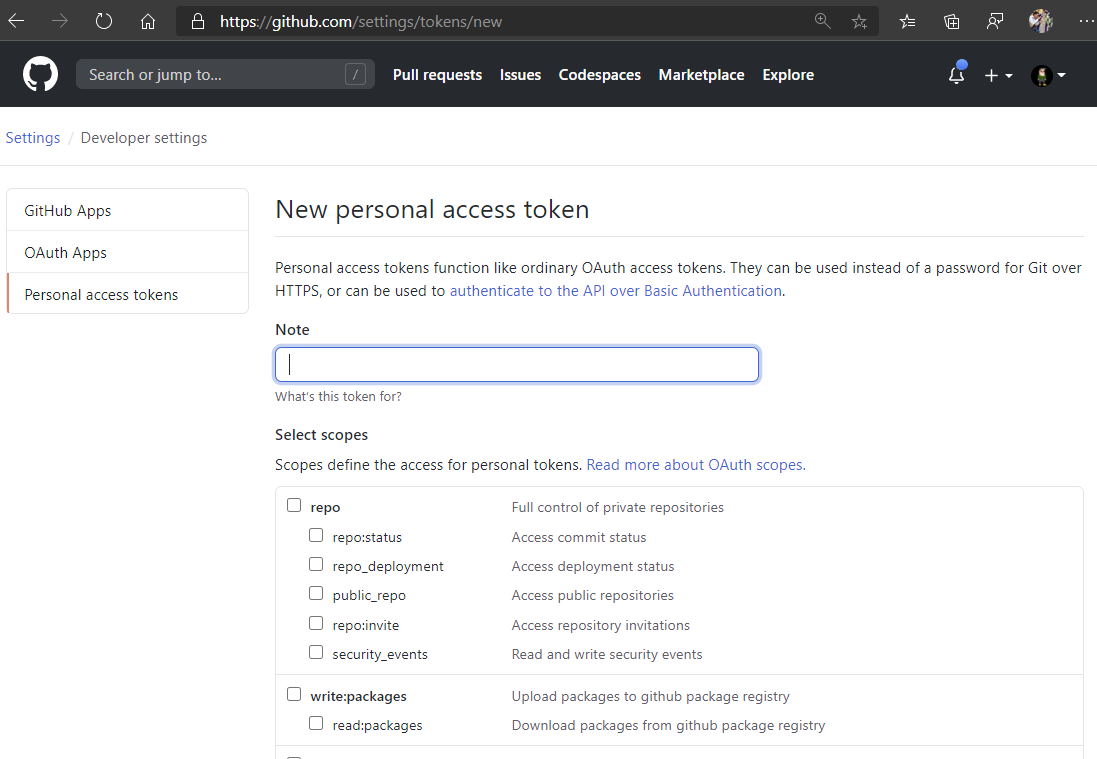Click the browser zoom magnifier icon
The height and width of the screenshot is (759, 1097).
823,21
